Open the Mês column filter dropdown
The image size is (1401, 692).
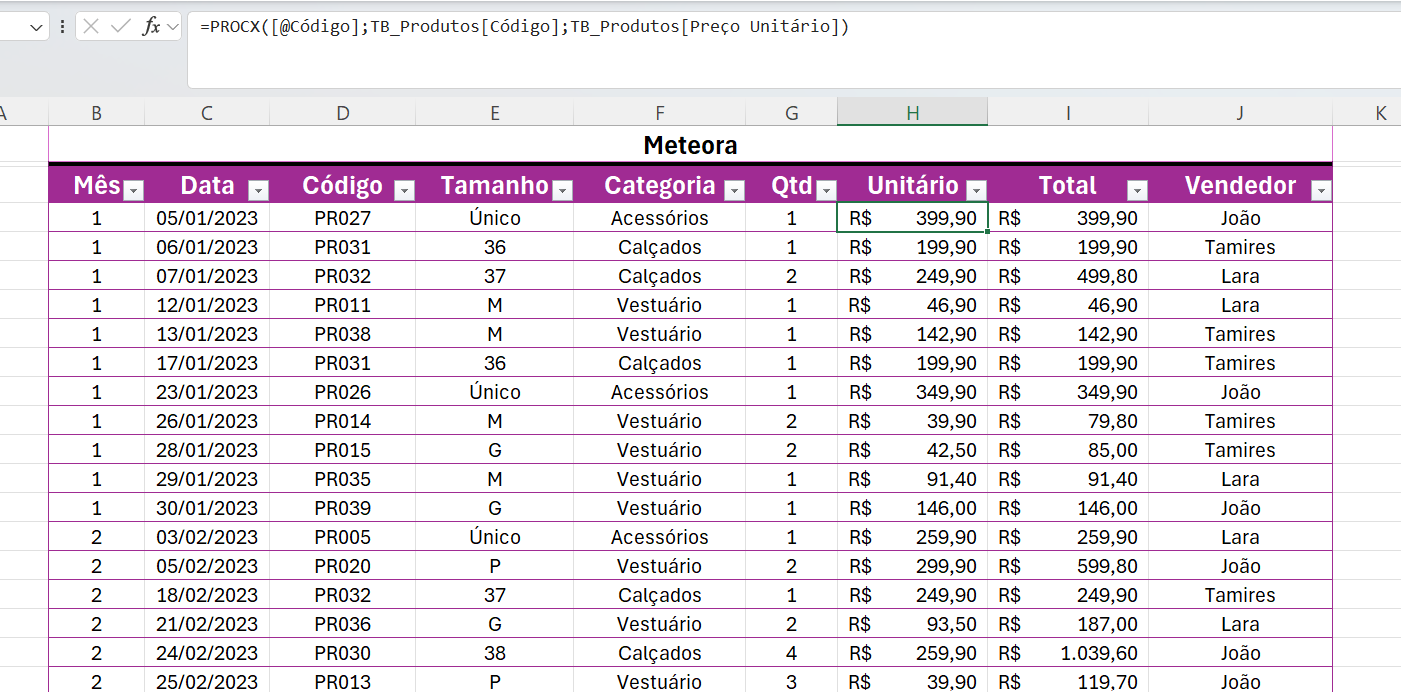point(132,190)
